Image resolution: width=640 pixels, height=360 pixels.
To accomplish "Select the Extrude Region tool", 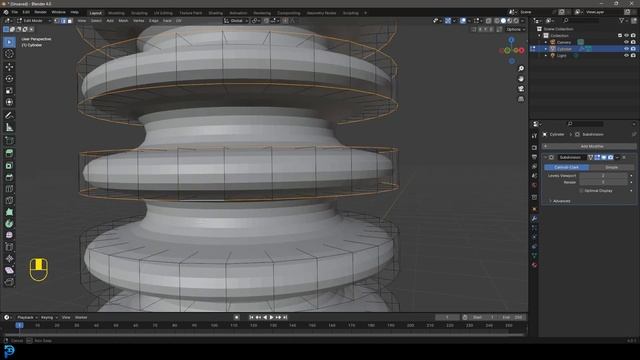I will click(x=9, y=153).
